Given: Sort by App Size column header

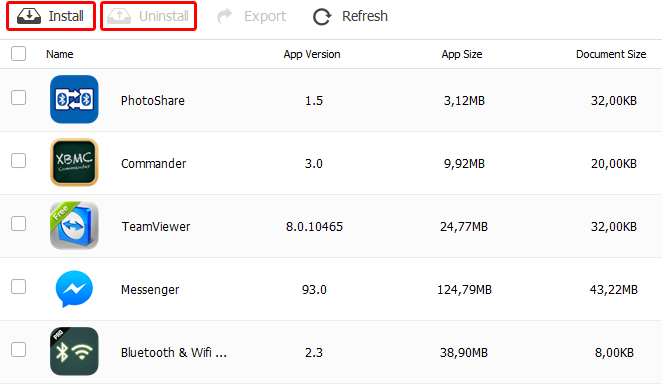Looking at the screenshot, I should 462,54.
